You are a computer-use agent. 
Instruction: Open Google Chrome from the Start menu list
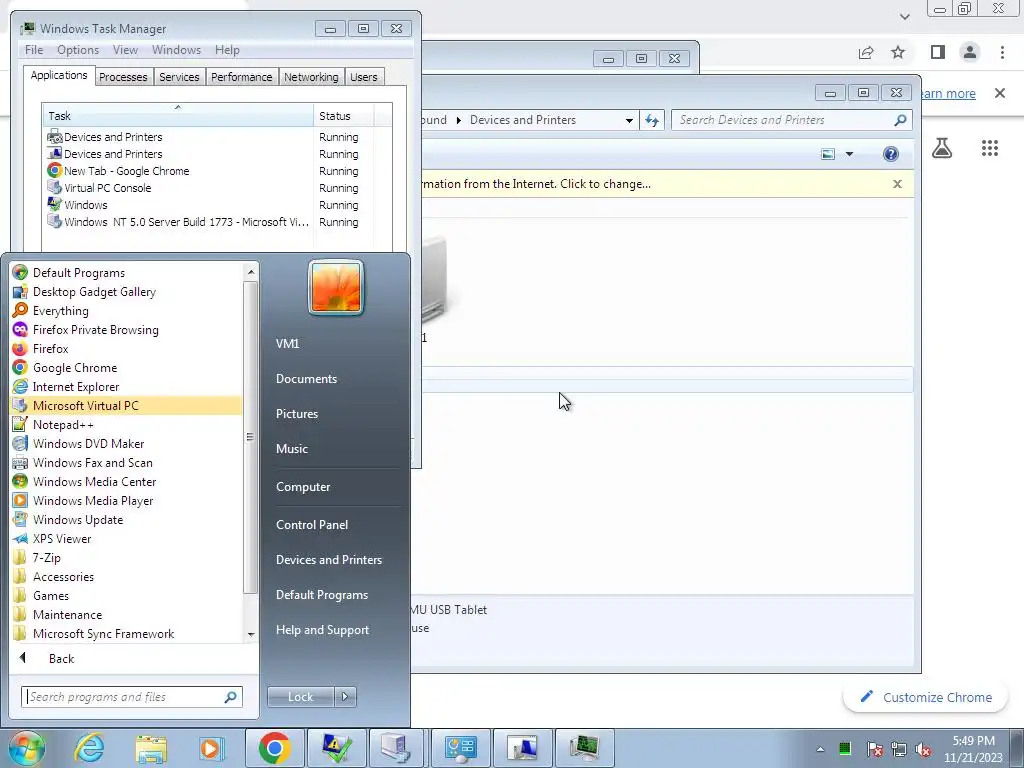point(74,368)
